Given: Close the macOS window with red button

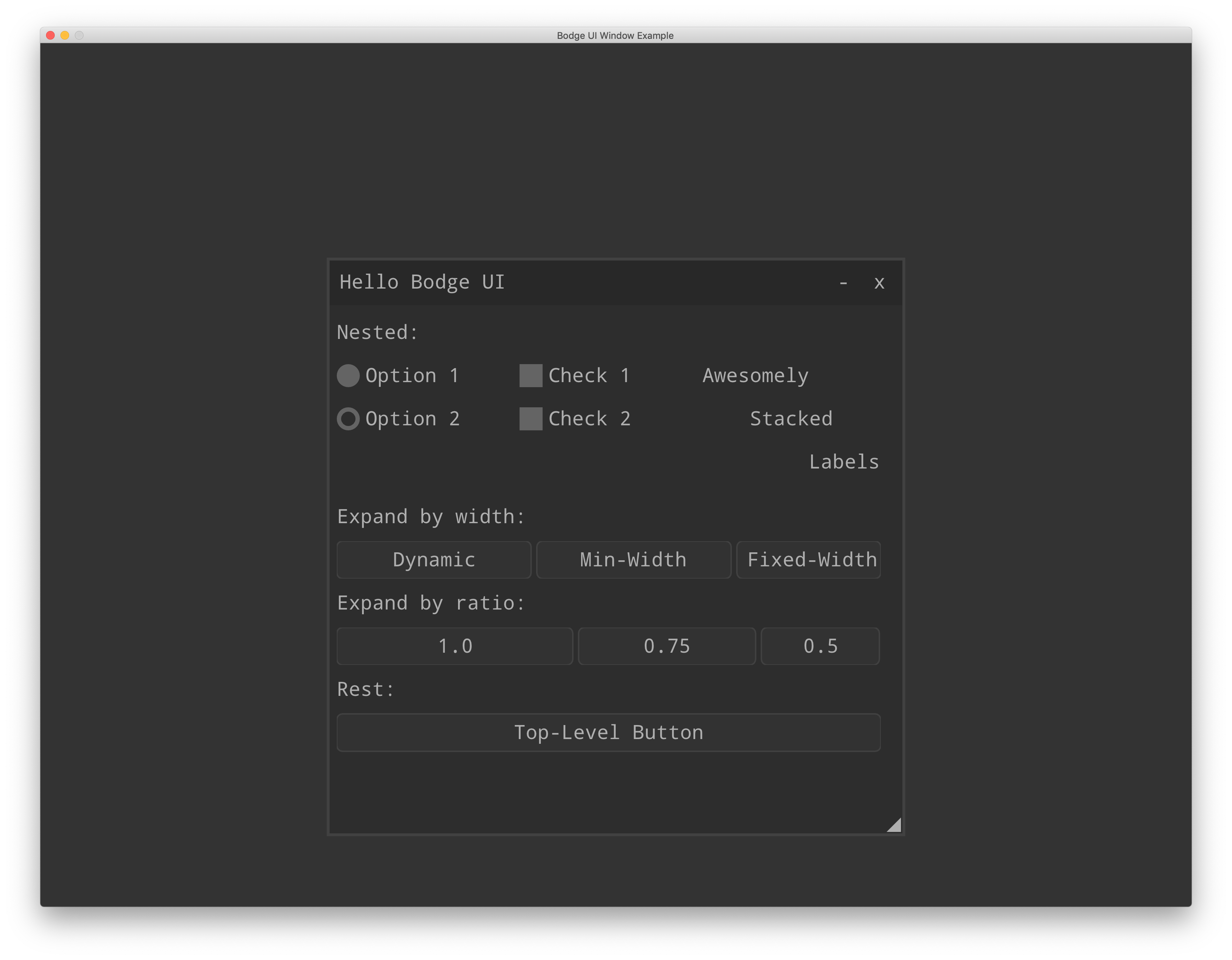Looking at the screenshot, I should pyautogui.click(x=50, y=36).
